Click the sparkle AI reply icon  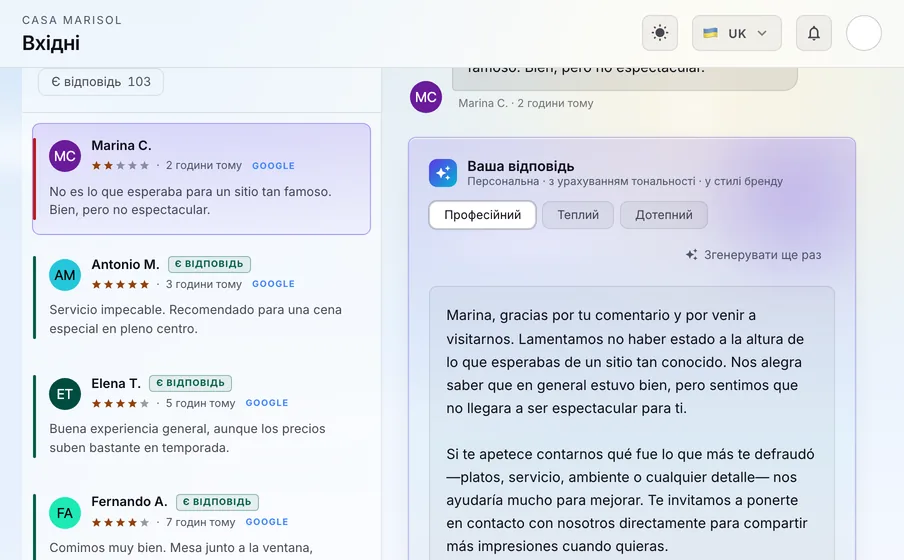pos(443,173)
